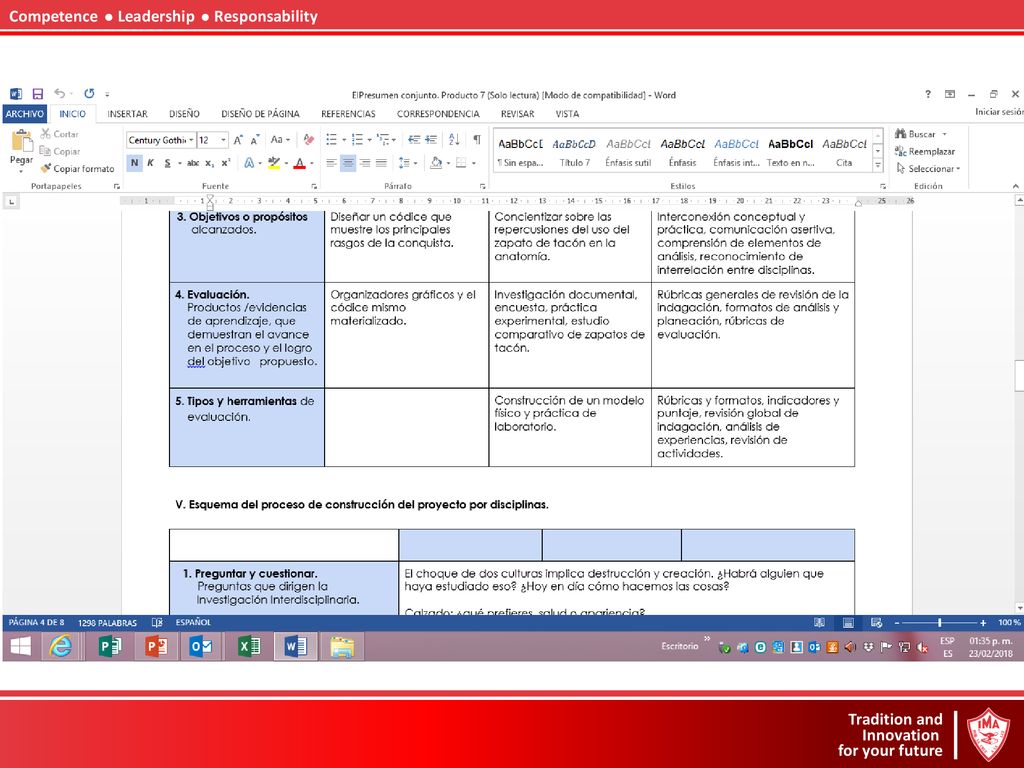Viewport: 1024px width, 768px height.
Task: Click the Buscar binoculars button
Action: 916,134
